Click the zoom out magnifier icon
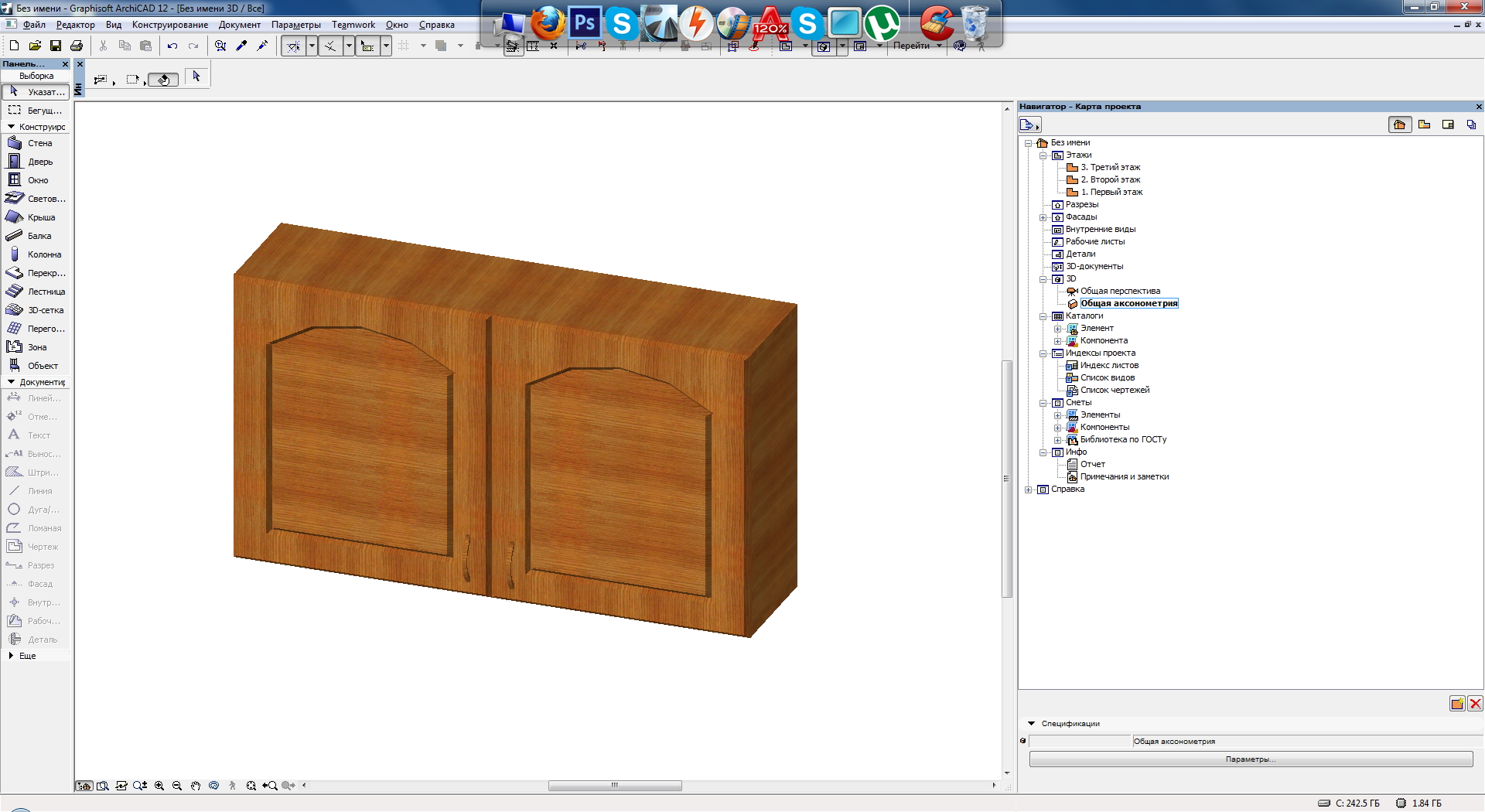Screen dimensions: 1485x812 click(x=177, y=786)
